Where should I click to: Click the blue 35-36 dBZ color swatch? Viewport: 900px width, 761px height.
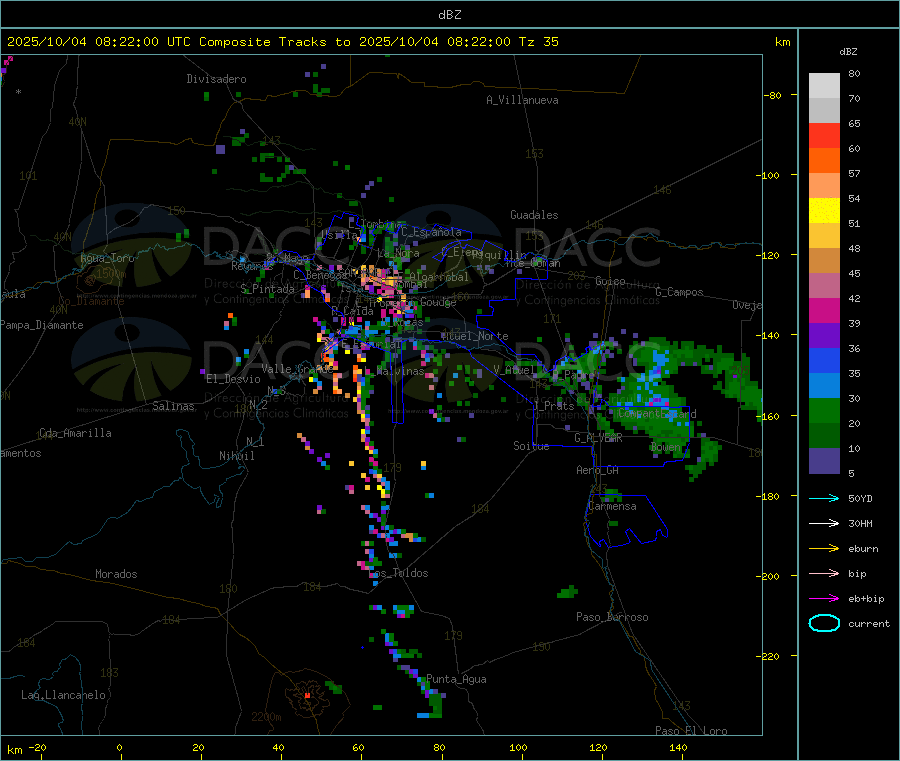tap(824, 360)
